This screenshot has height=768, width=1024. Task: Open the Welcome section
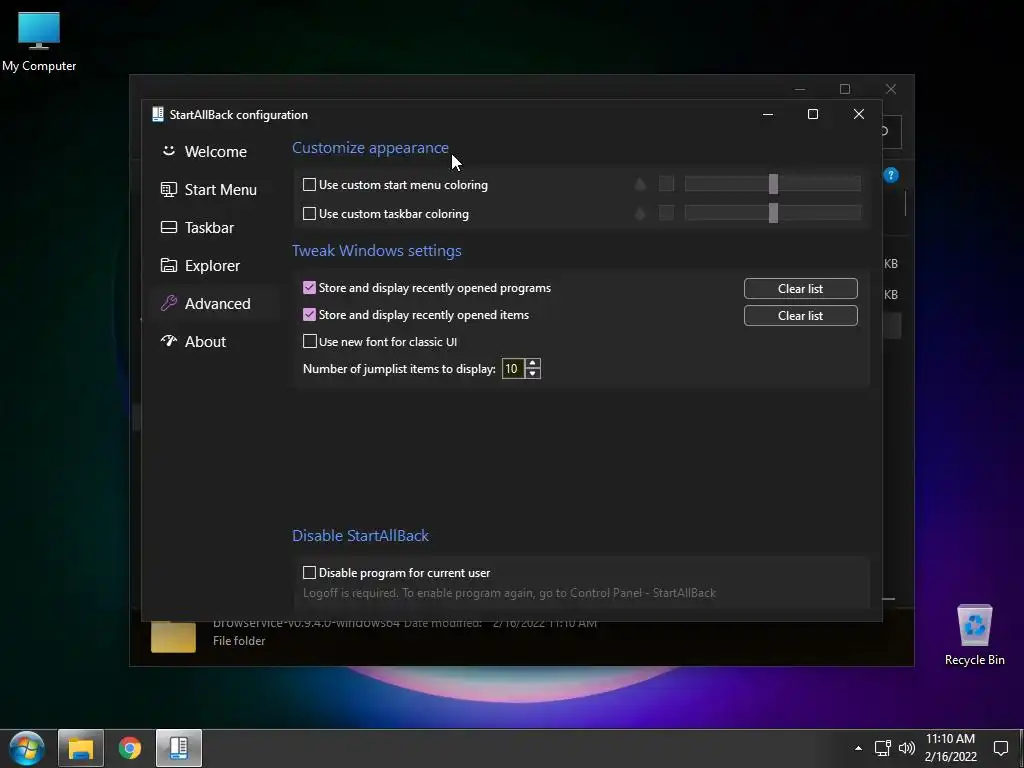(215, 152)
